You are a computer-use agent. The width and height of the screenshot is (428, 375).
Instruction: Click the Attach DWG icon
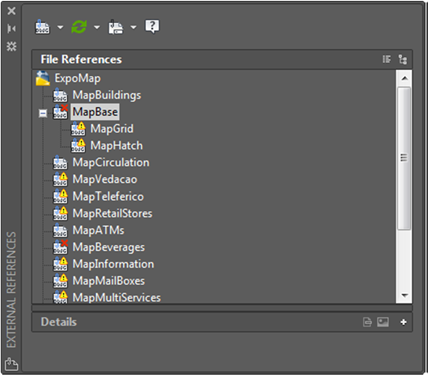click(42, 27)
